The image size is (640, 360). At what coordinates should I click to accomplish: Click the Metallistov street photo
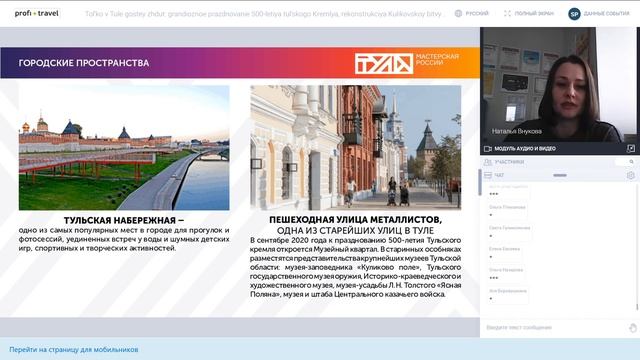pyautogui.click(x=356, y=148)
